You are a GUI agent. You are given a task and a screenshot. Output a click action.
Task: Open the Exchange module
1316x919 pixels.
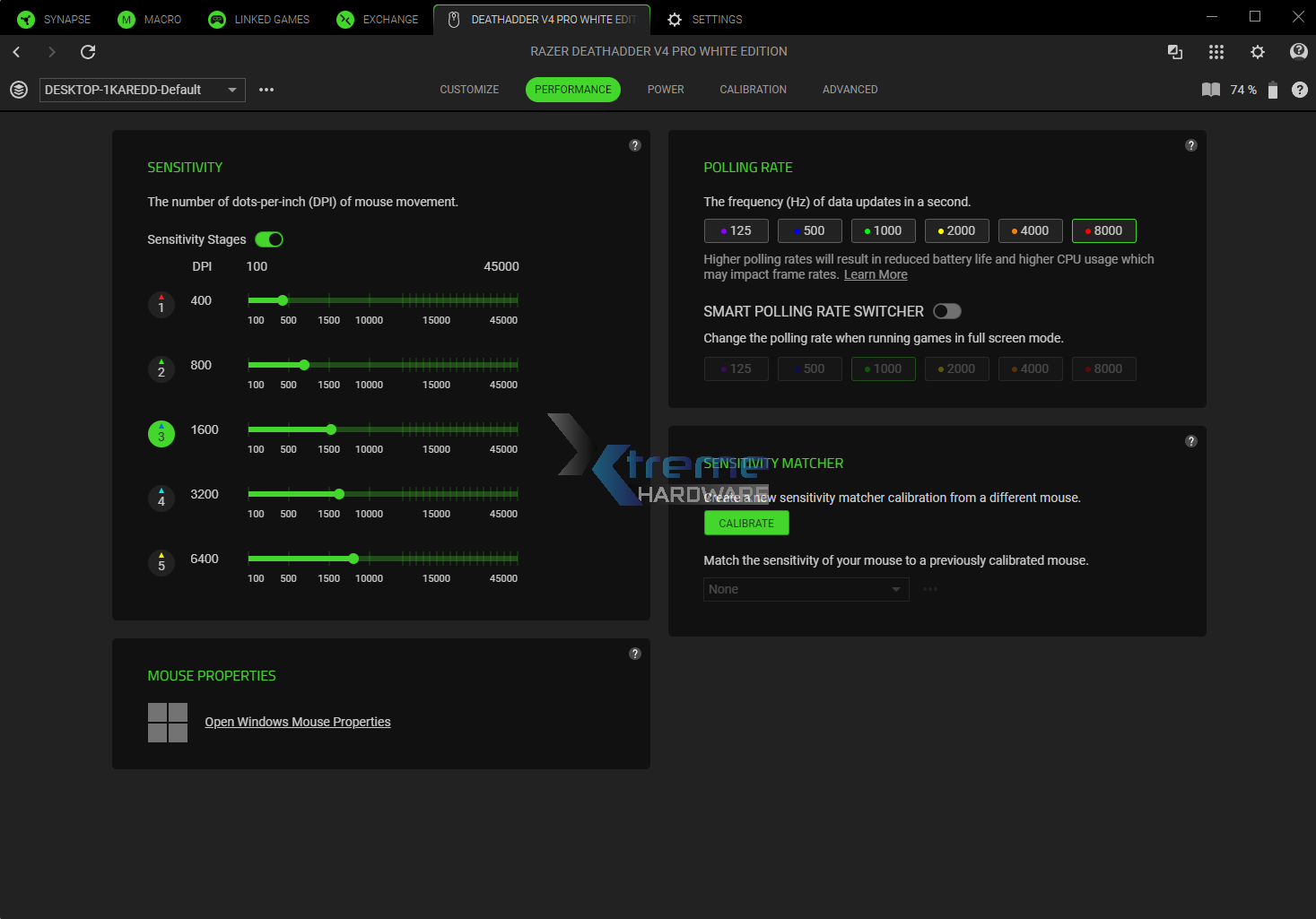pyautogui.click(x=377, y=19)
